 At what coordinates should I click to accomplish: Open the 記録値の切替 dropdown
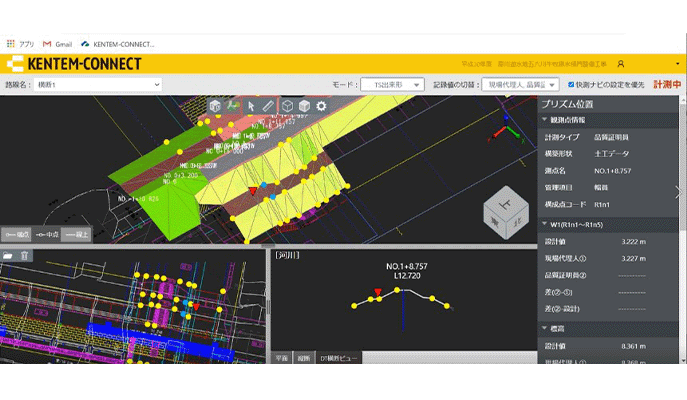[520, 85]
